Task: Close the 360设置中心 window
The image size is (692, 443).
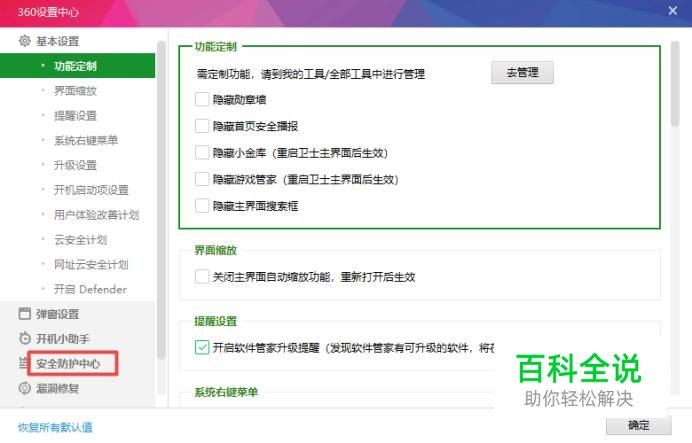Action: (672, 11)
